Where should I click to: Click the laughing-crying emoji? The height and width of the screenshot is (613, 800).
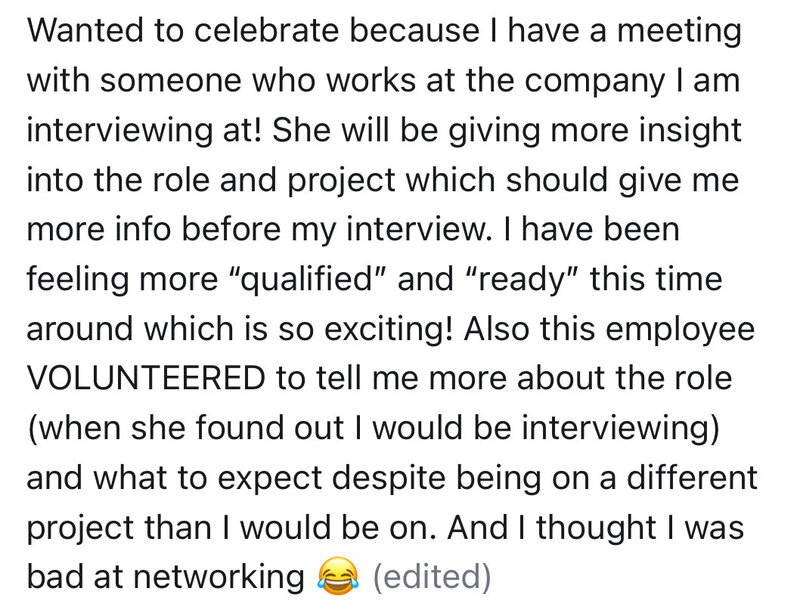point(337,576)
